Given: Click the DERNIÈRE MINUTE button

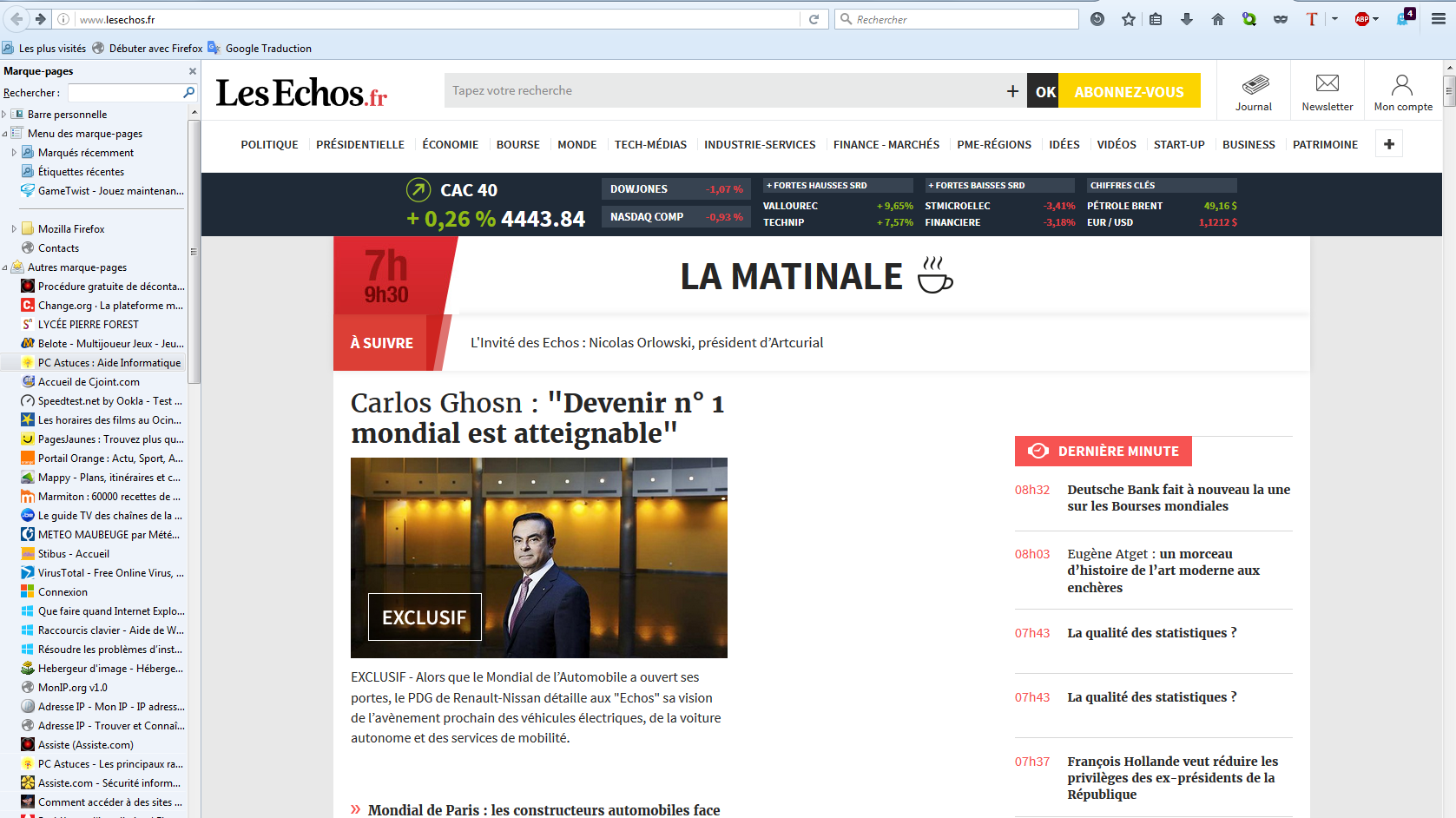Looking at the screenshot, I should pyautogui.click(x=1104, y=451).
